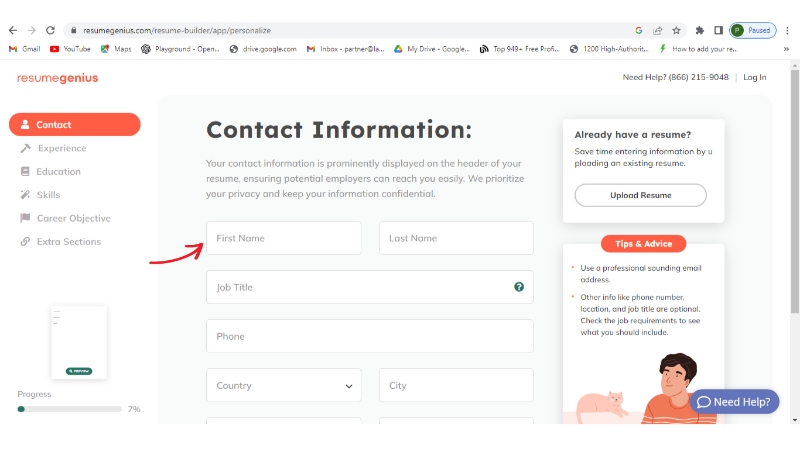Select the Experience sidebar section

[61, 148]
